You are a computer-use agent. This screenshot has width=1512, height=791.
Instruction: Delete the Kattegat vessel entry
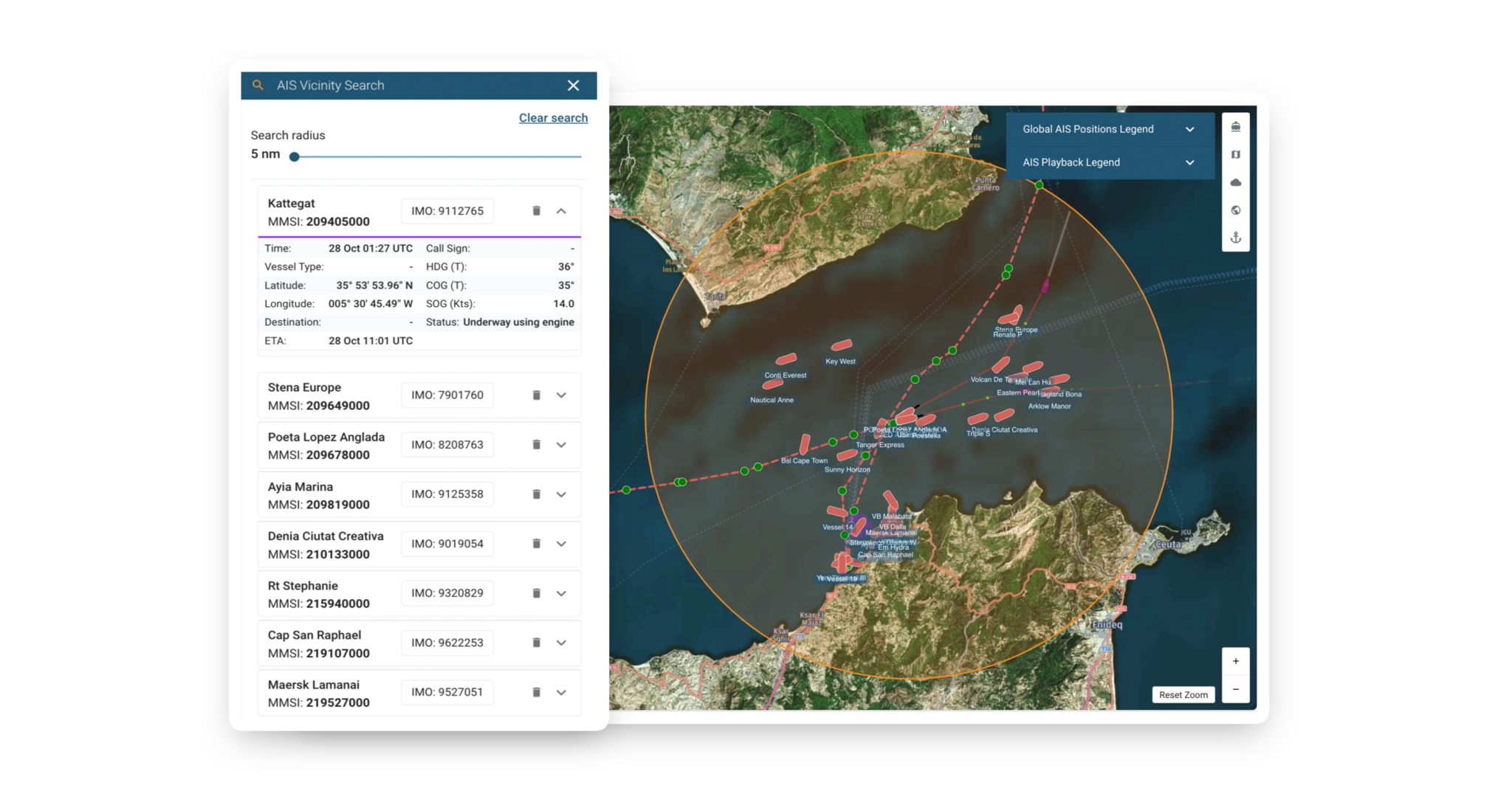[x=536, y=211]
